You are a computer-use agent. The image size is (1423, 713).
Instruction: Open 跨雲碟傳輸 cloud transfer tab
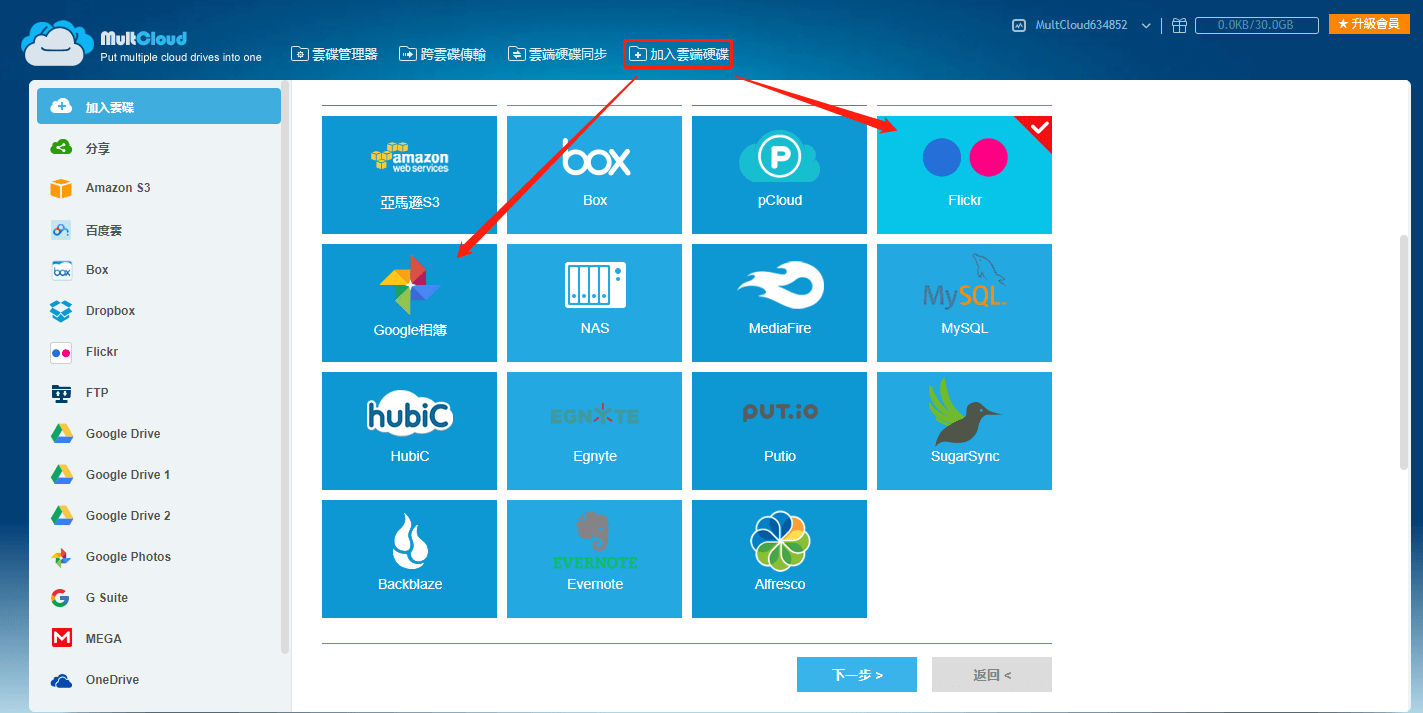(x=442, y=54)
